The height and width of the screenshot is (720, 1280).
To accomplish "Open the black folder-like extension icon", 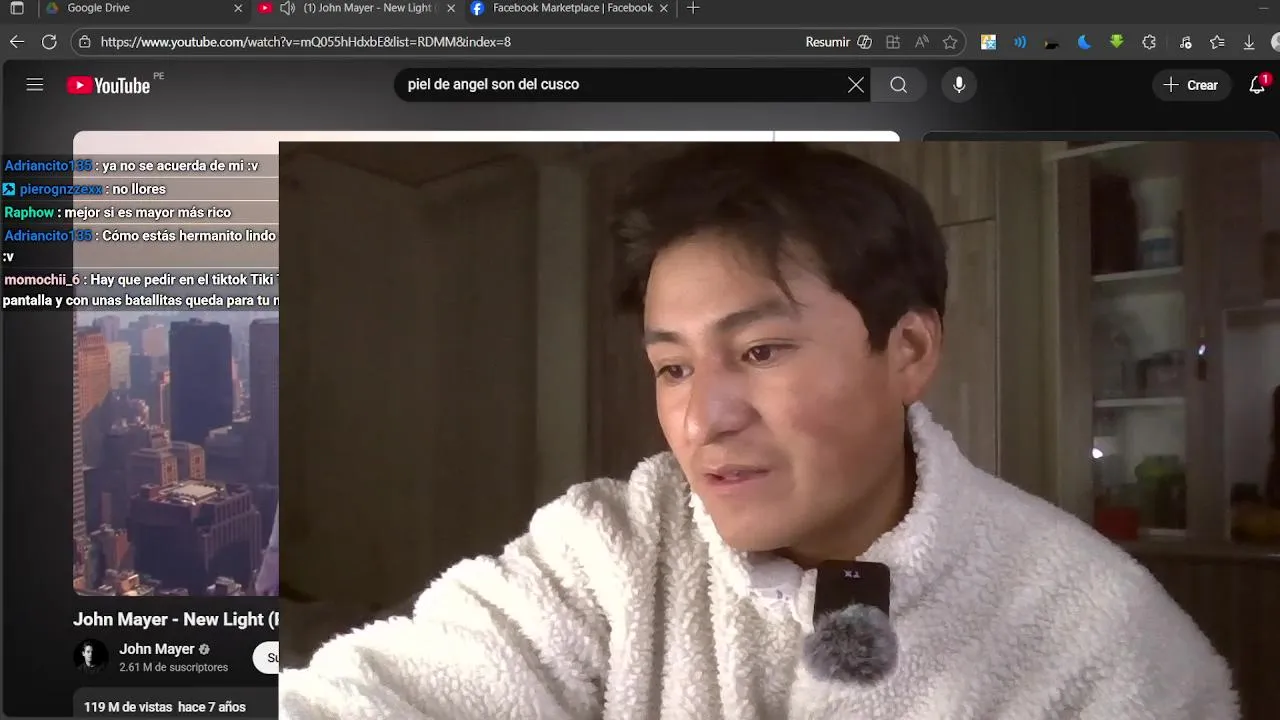I will [x=1052, y=42].
